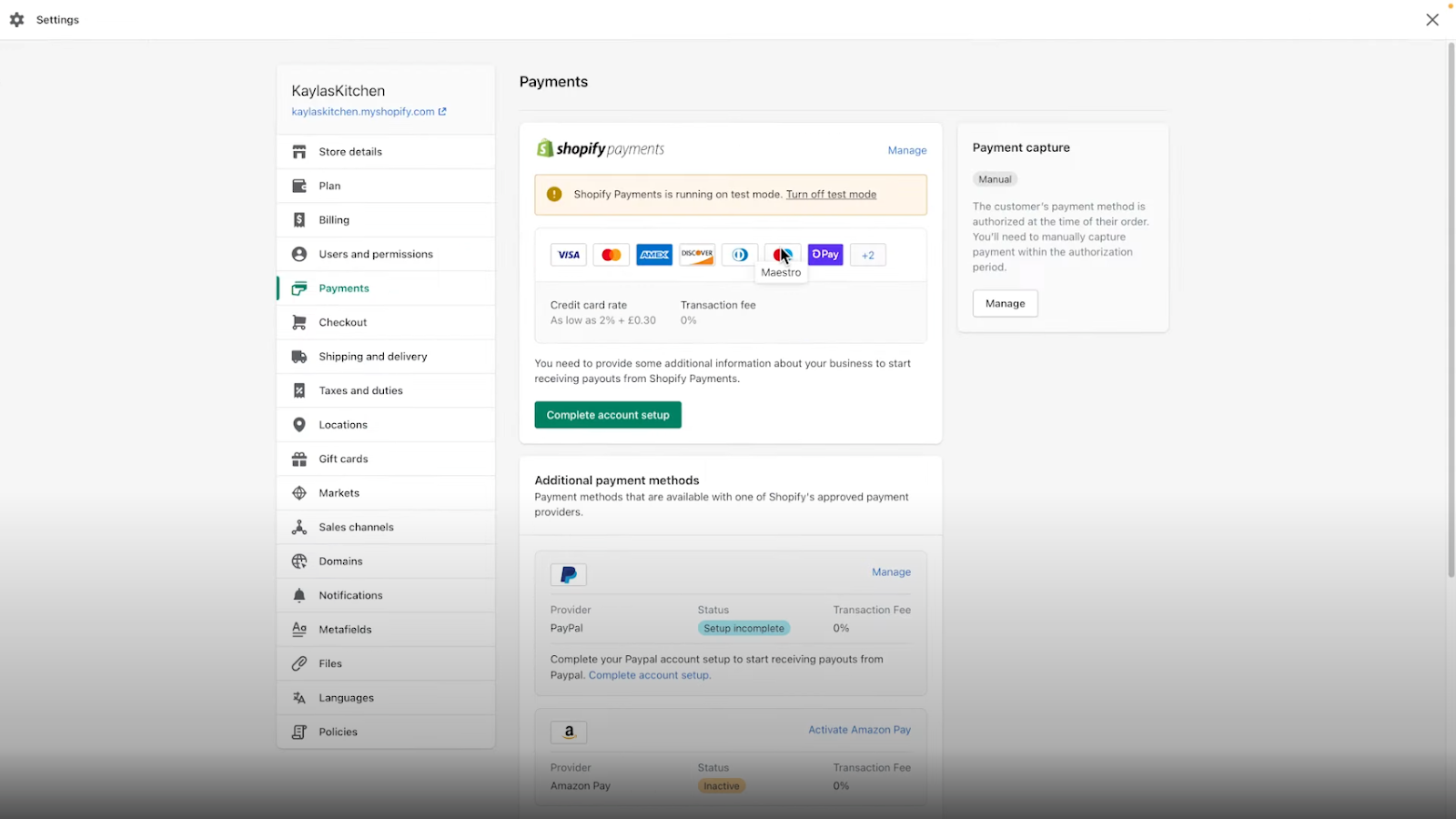
Task: Click the page vertical scrollbar
Action: point(1451,309)
